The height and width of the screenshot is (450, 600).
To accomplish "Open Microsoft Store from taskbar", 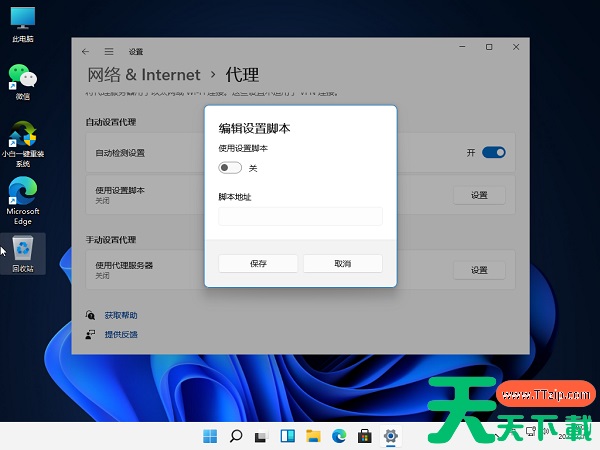I will tap(365, 436).
